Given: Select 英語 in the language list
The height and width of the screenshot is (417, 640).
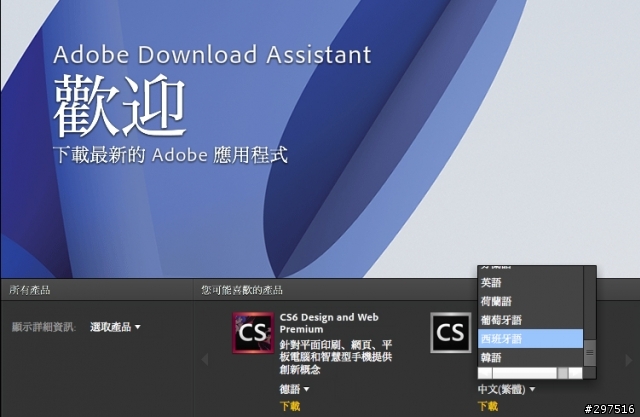Looking at the screenshot, I should click(530, 282).
